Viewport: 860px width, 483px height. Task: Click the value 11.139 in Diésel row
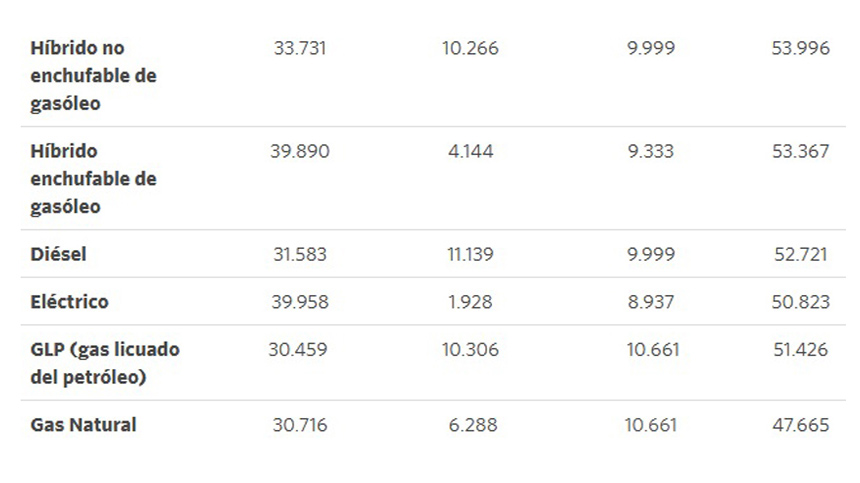(x=471, y=254)
